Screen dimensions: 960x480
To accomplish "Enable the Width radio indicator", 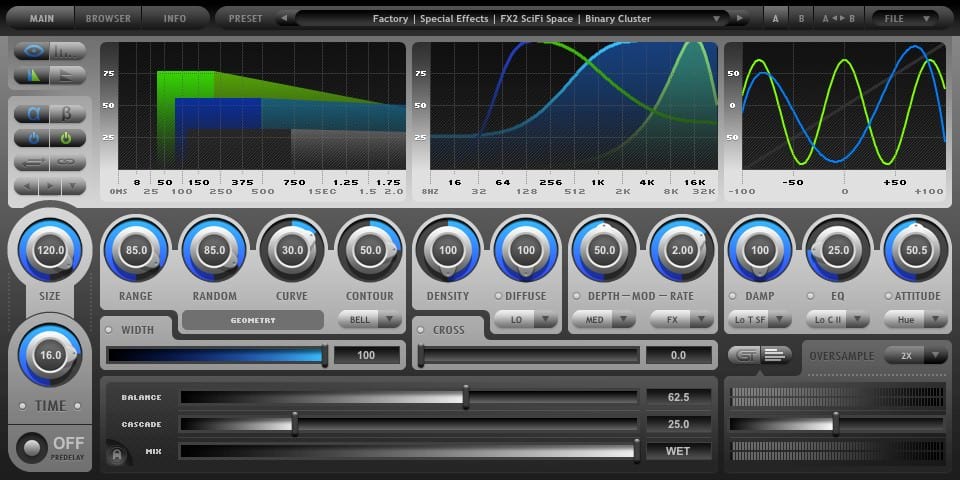I will pyautogui.click(x=109, y=330).
